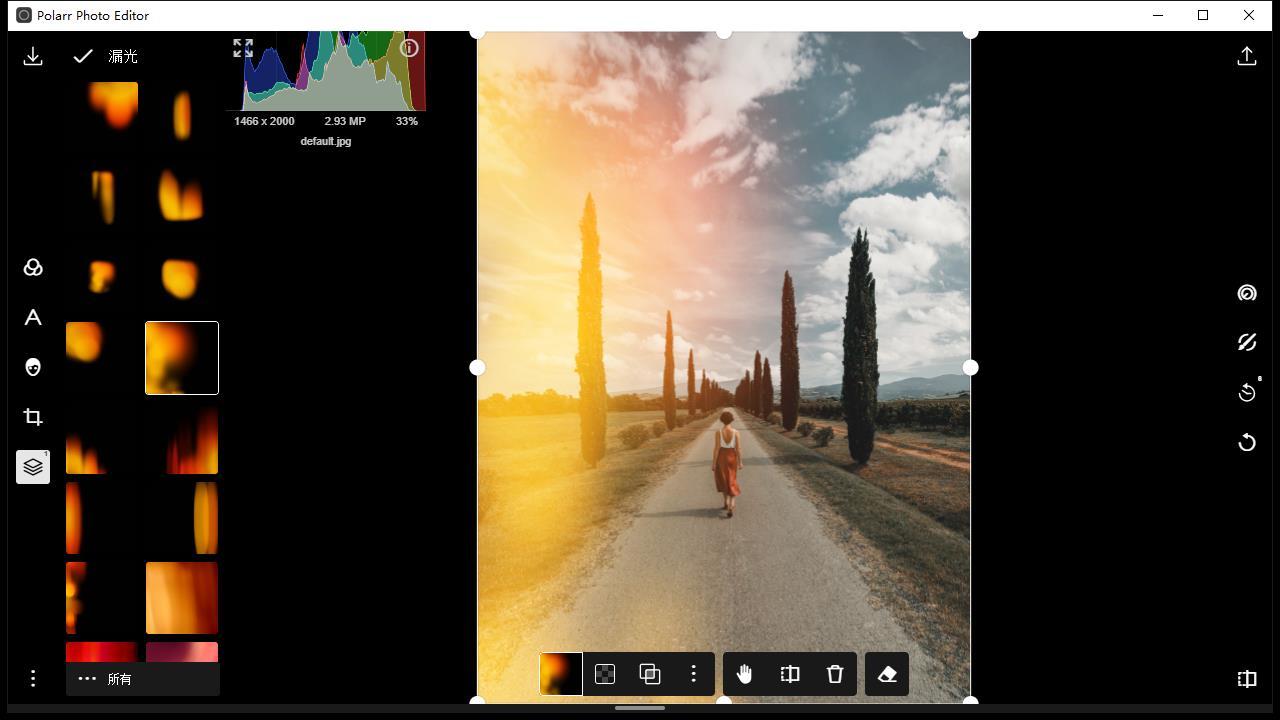Open the Filters tool in sidebar
1280x720 pixels.
(x=33, y=268)
